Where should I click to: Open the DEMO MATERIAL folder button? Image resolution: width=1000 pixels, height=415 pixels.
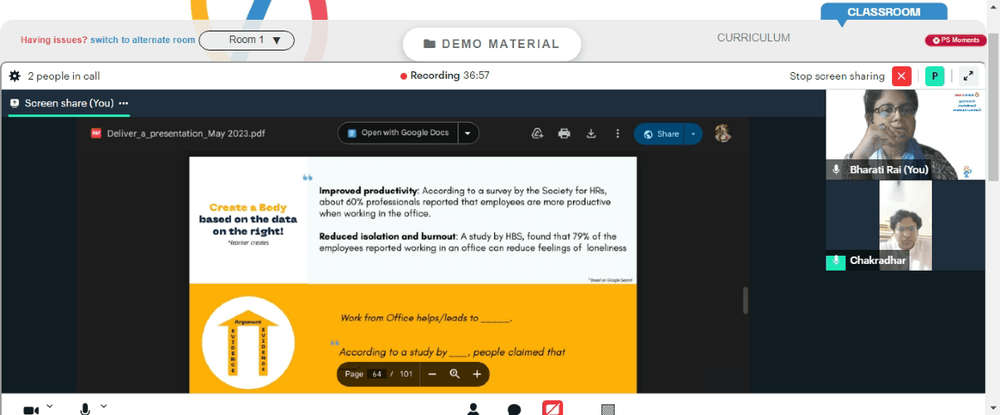coord(492,44)
